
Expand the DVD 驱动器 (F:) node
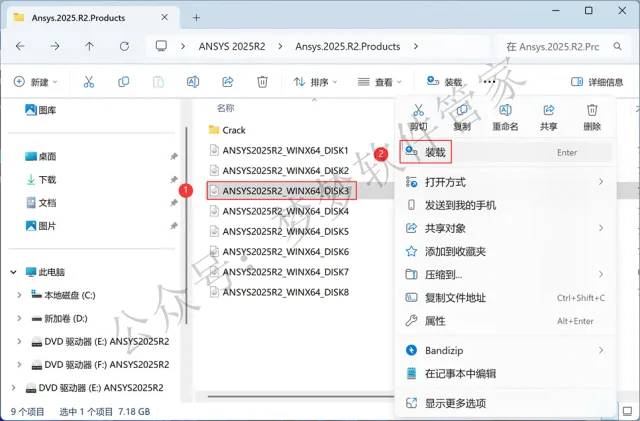point(19,364)
